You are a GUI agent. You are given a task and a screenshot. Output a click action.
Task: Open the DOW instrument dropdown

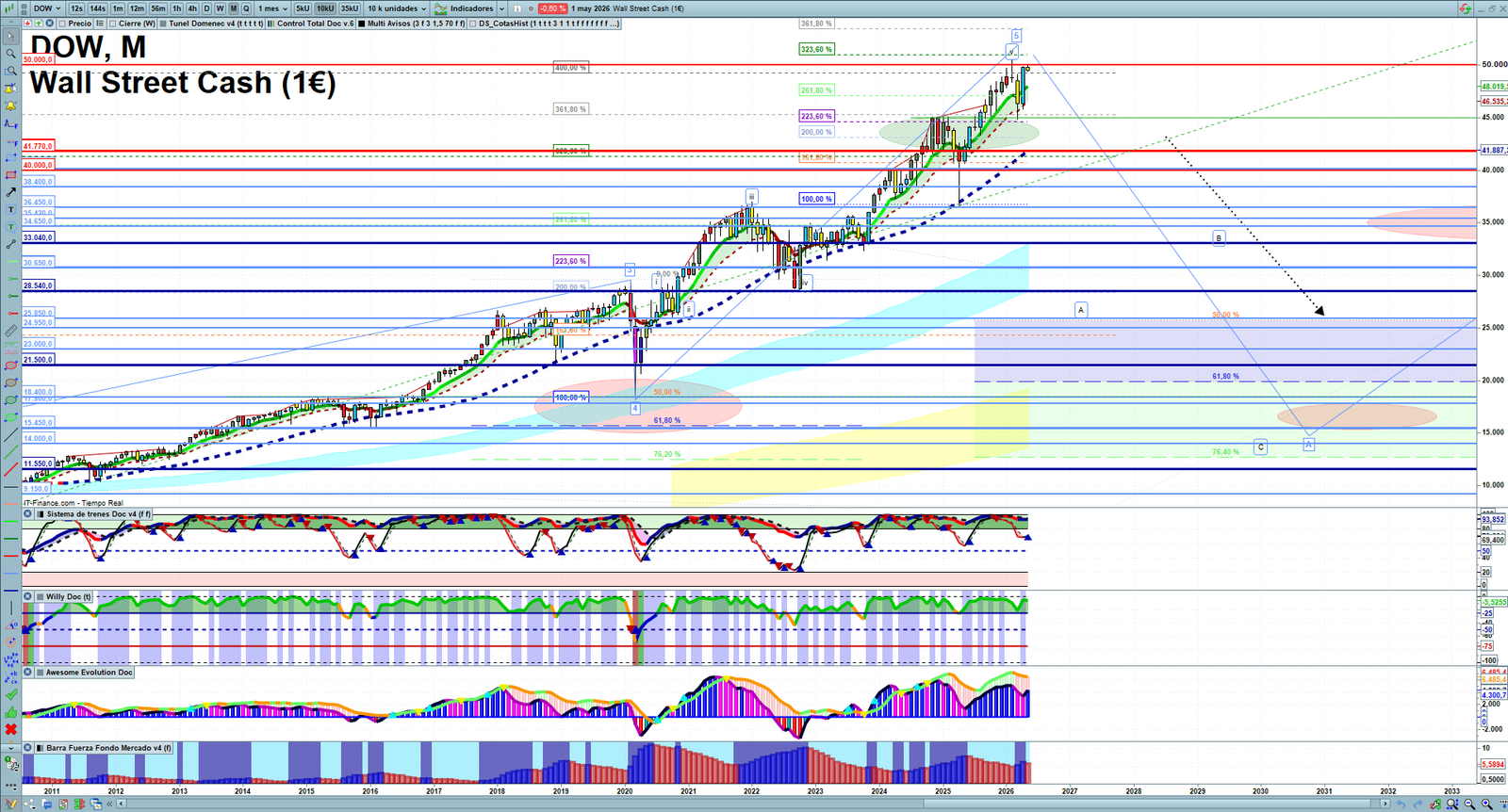point(46,8)
